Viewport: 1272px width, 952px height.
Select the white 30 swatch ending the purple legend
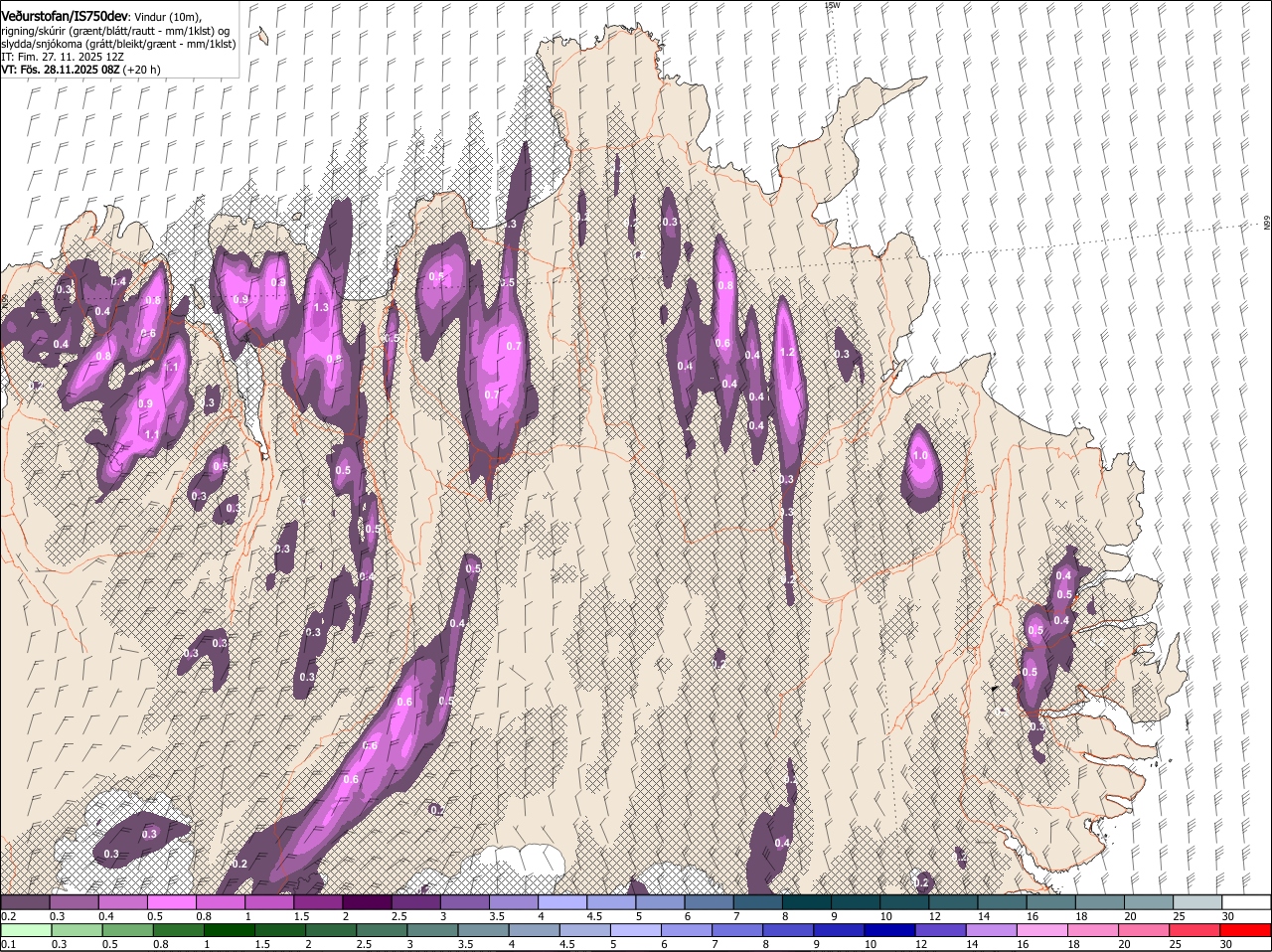point(1246,902)
